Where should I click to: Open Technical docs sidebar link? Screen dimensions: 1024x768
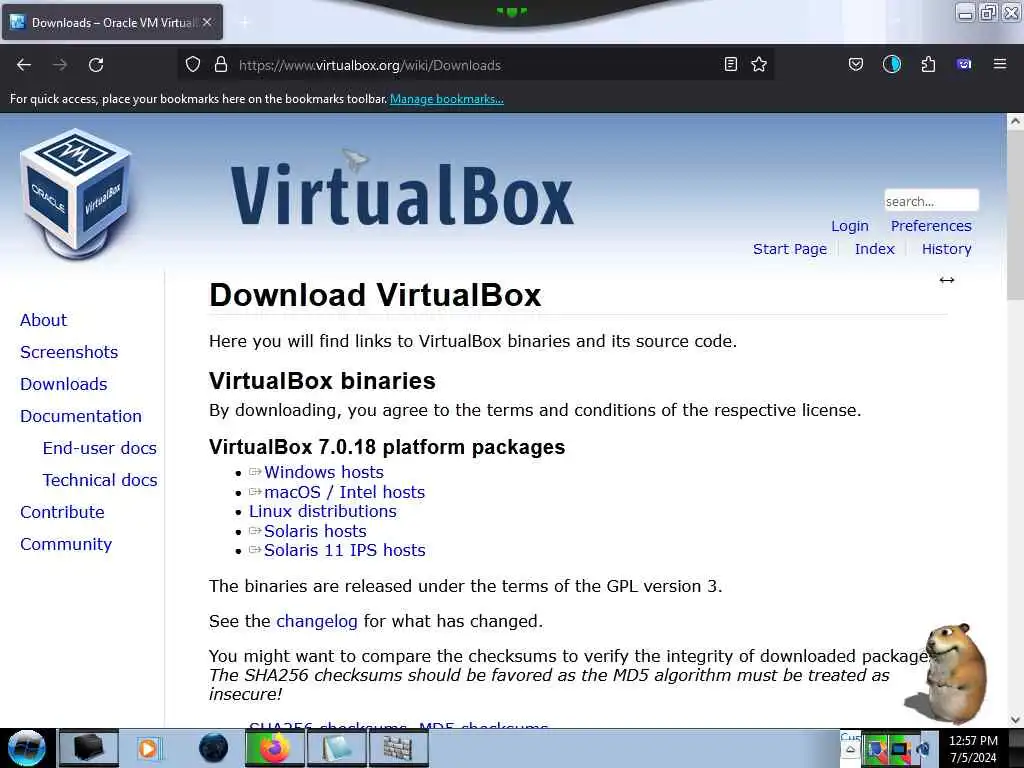click(x=100, y=480)
